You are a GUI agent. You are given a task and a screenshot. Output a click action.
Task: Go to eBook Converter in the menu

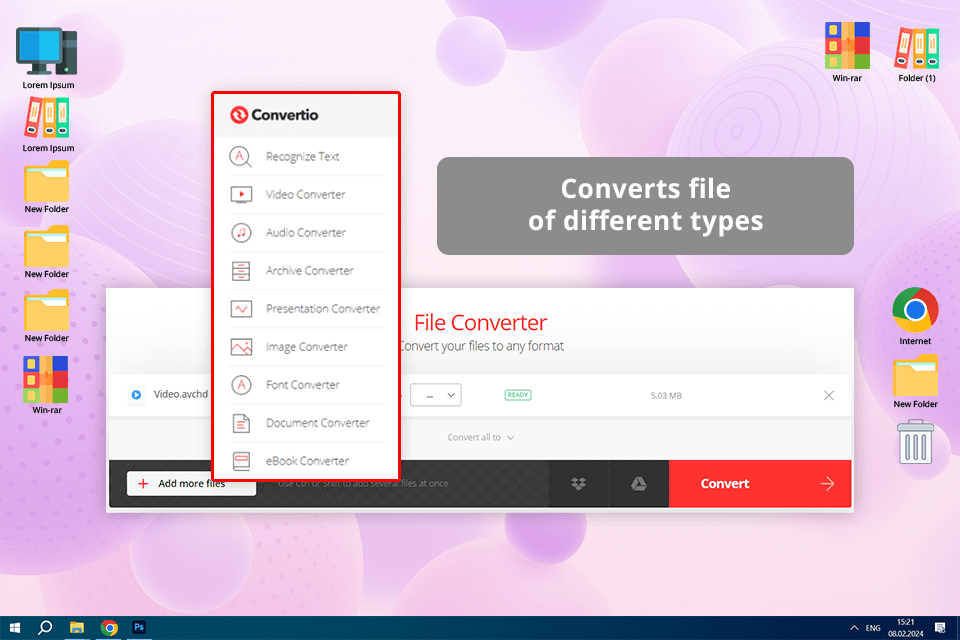306,461
